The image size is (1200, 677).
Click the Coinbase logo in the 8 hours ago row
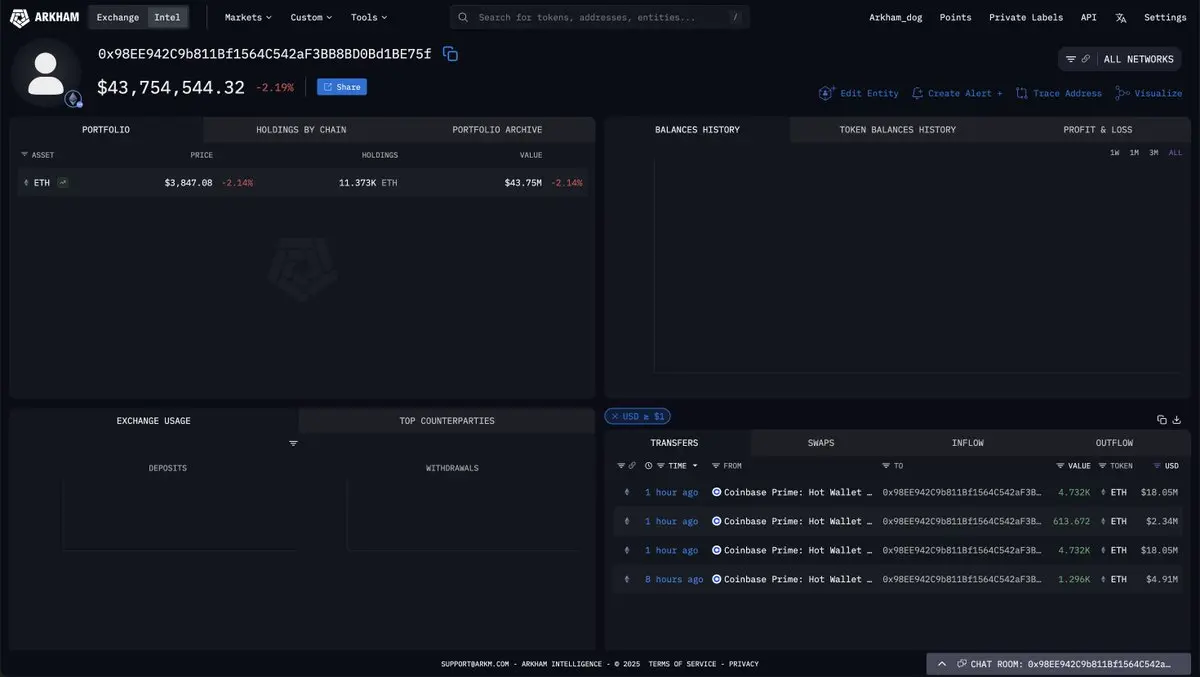[x=716, y=579]
